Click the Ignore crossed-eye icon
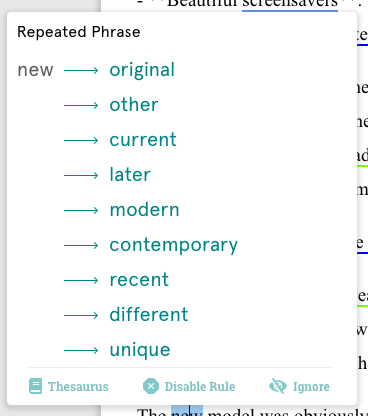Viewport: 368px width, 416px height. 277,386
